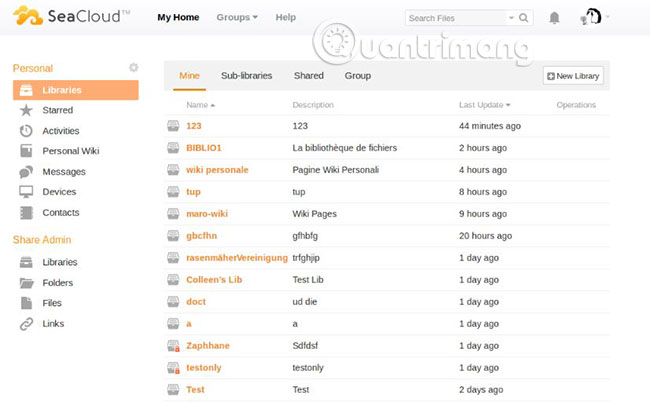650x402 pixels.
Task: Open search options dropdown arrow
Action: 511,18
